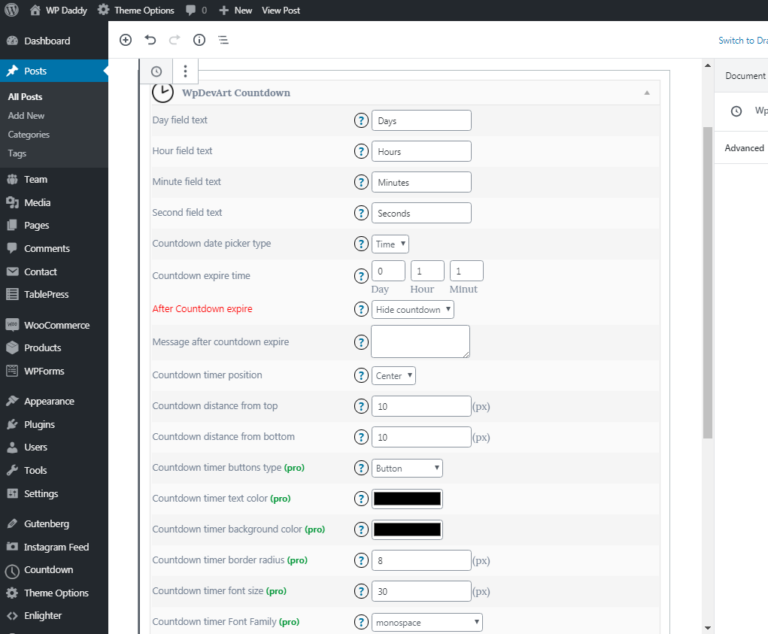Click the Add block plus icon
768x634 pixels.
[x=125, y=40]
